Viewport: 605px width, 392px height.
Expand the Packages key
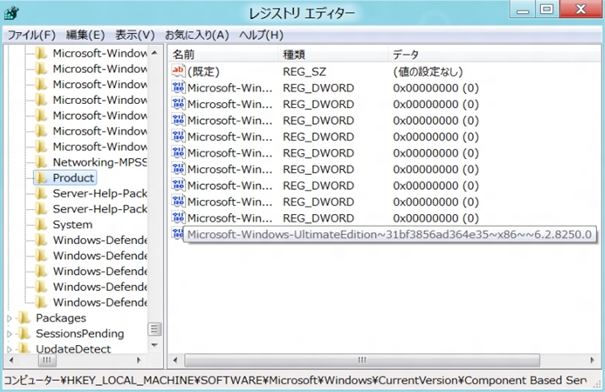pos(10,318)
